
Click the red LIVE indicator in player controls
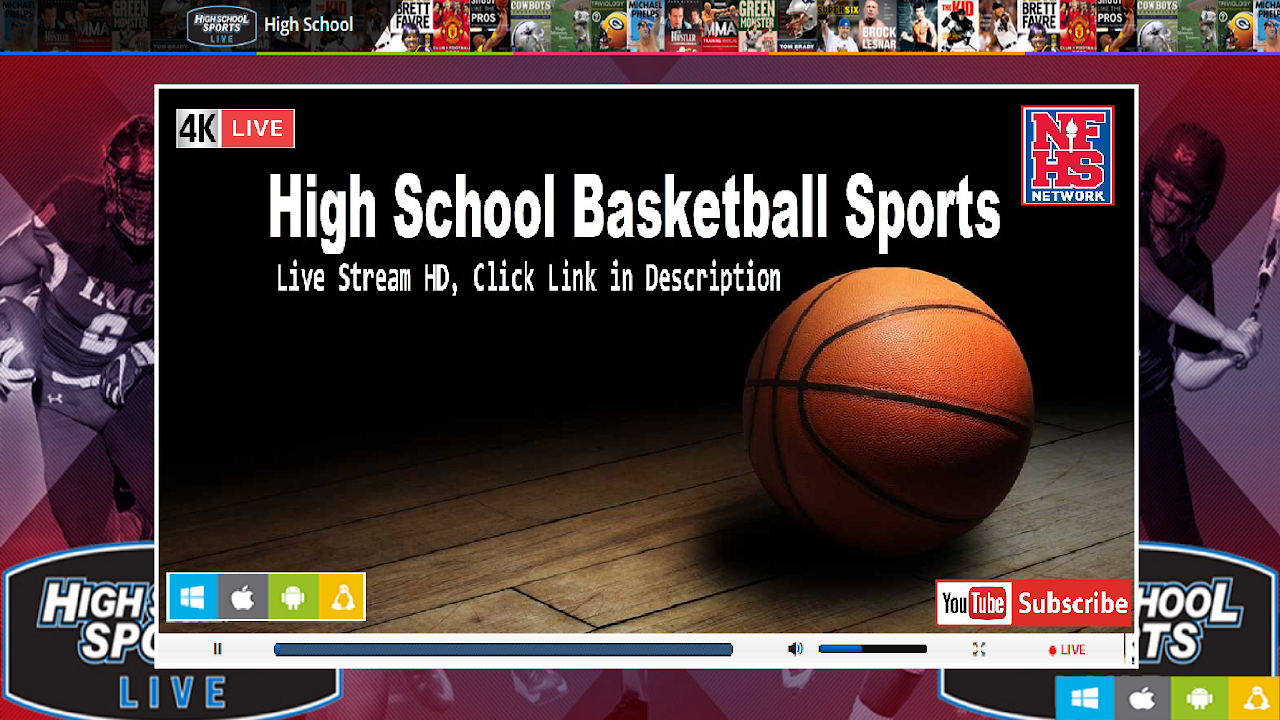click(x=1066, y=649)
